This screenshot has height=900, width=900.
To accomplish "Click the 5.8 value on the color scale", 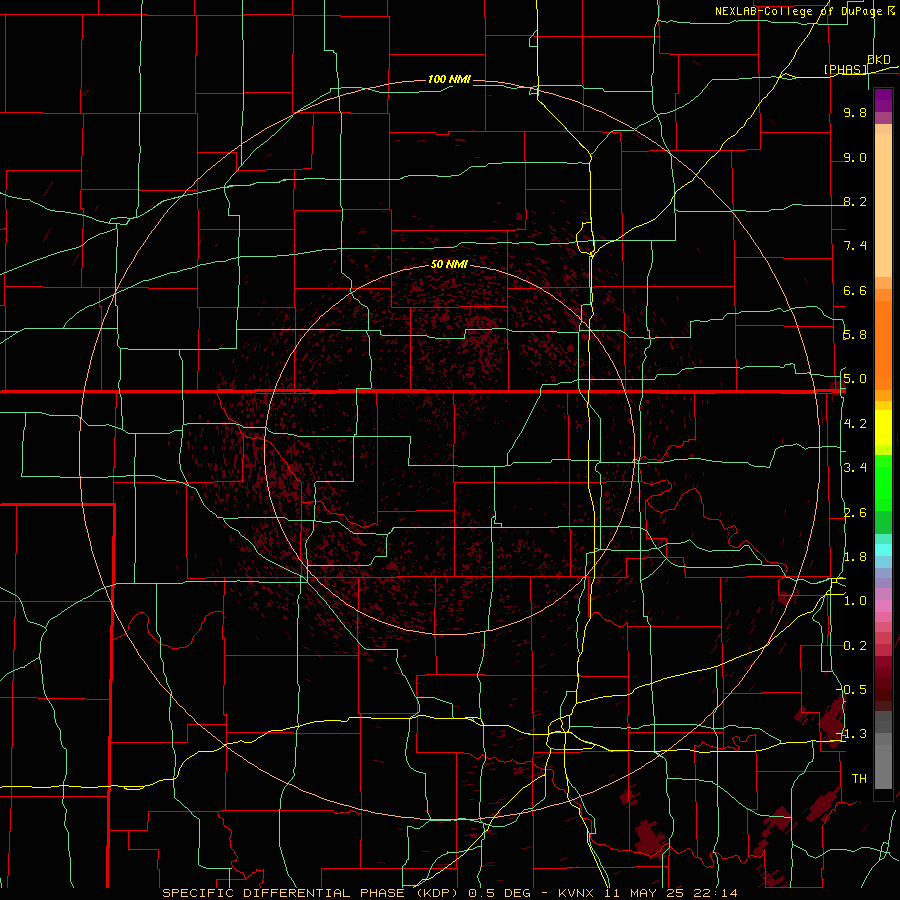I will [855, 335].
